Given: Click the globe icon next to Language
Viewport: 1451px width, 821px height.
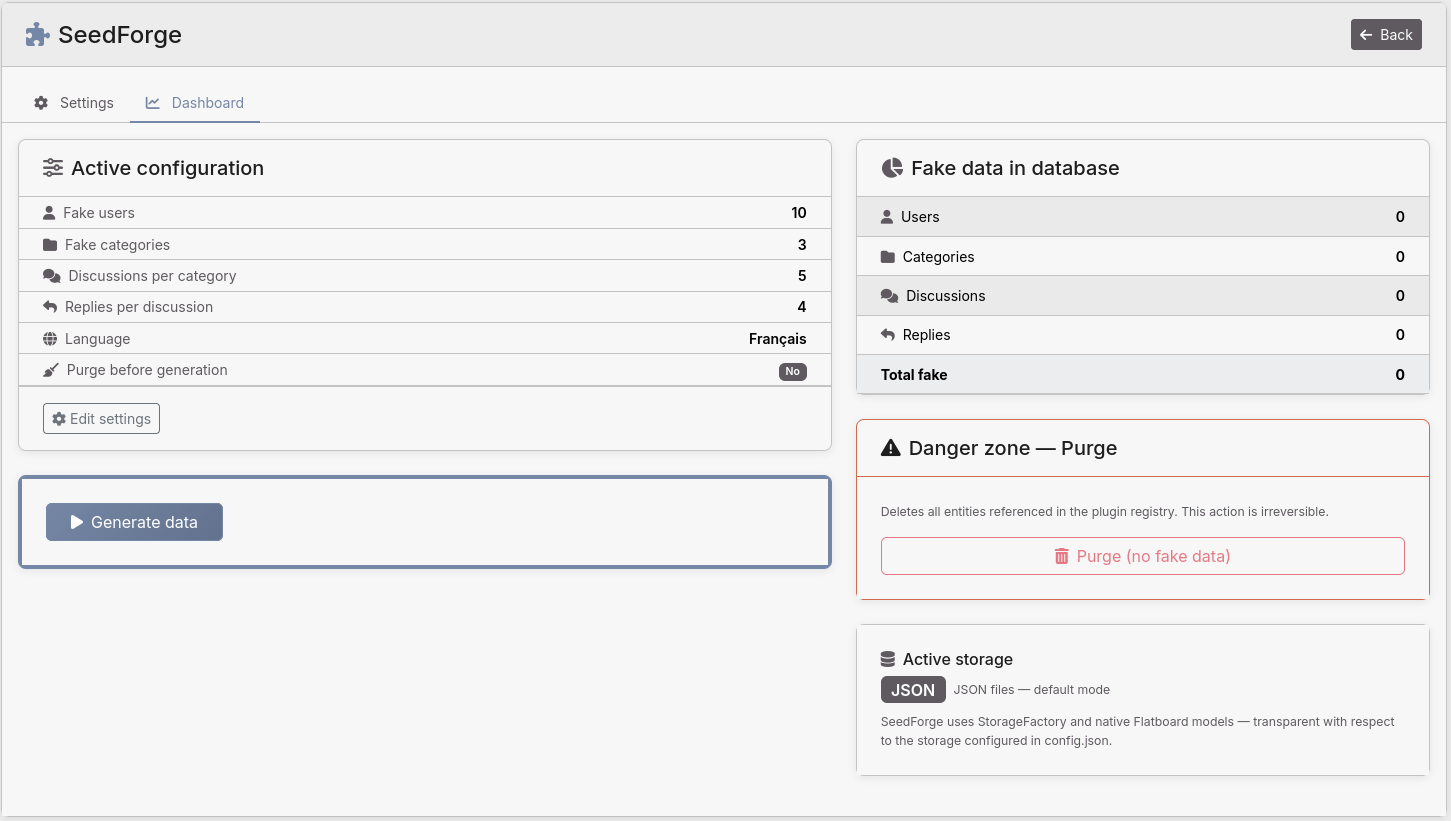Looking at the screenshot, I should [x=49, y=338].
